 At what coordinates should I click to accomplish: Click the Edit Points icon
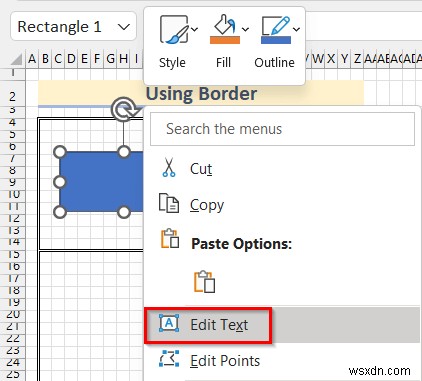pyautogui.click(x=169, y=358)
